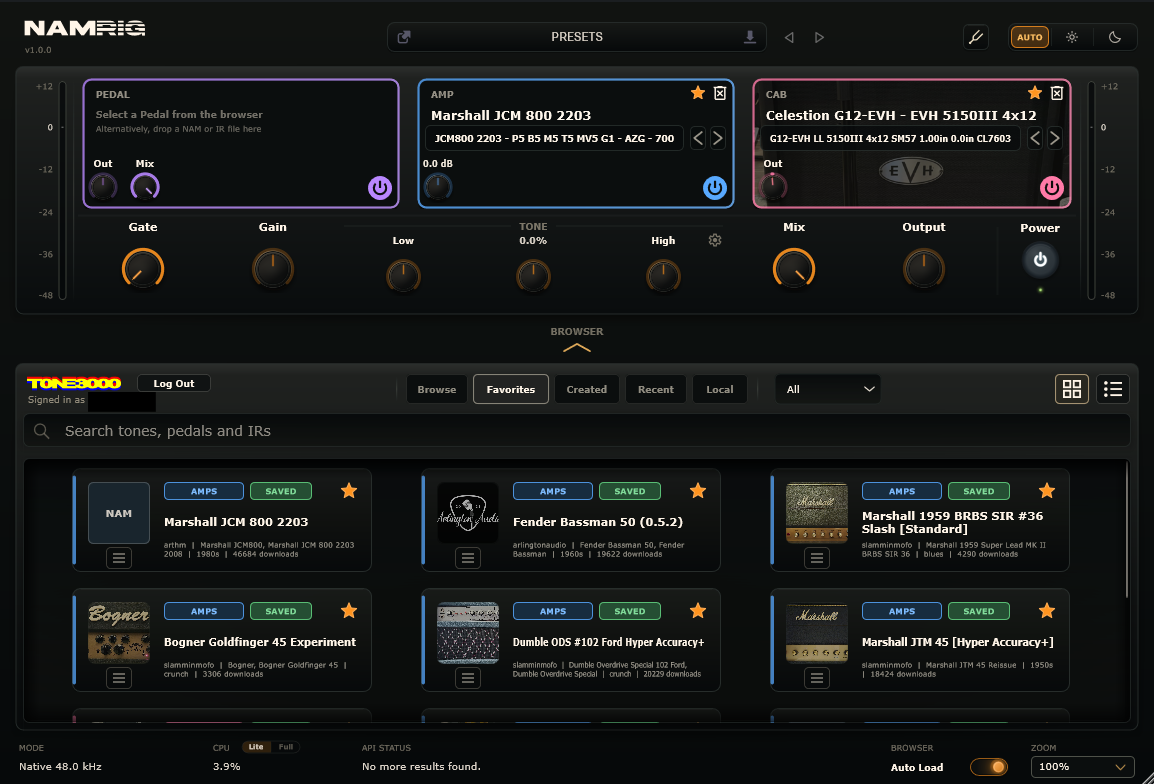The height and width of the screenshot is (784, 1154).
Task: Select previous AMP model file
Action: pyautogui.click(x=698, y=138)
